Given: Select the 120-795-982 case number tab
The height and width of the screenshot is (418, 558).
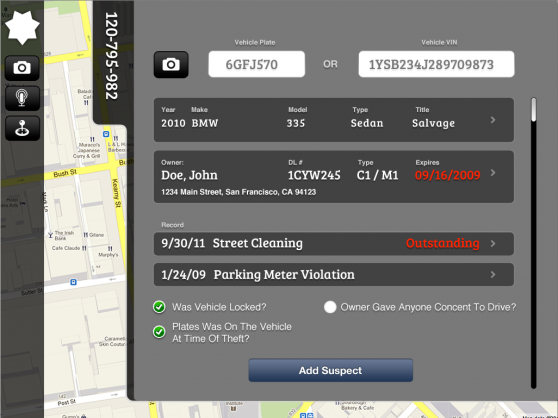Looking at the screenshot, I should 111,57.
